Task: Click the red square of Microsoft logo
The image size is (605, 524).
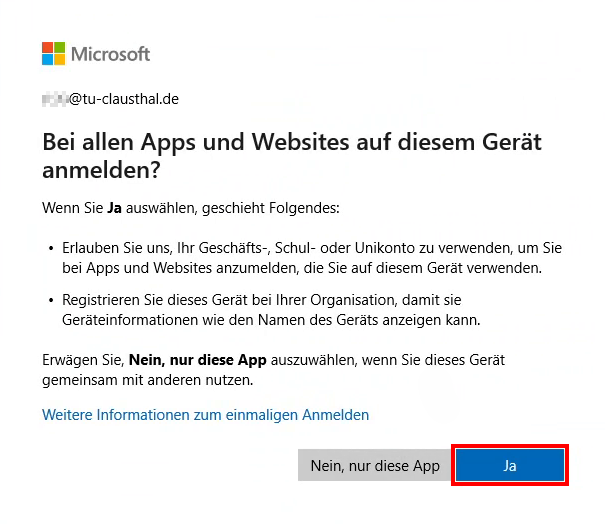Action: (47, 47)
